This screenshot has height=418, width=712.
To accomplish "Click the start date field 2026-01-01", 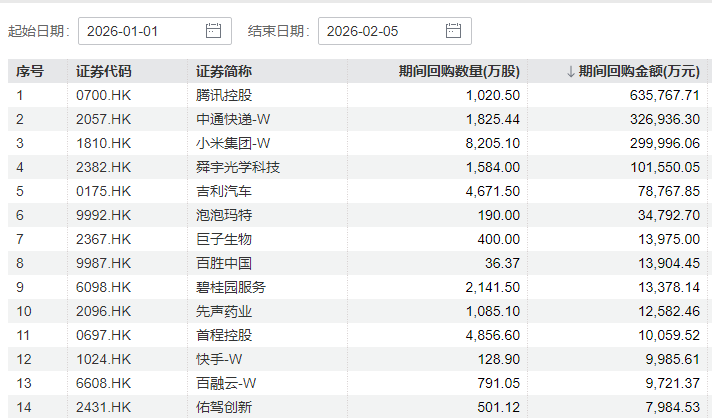I will point(140,31).
